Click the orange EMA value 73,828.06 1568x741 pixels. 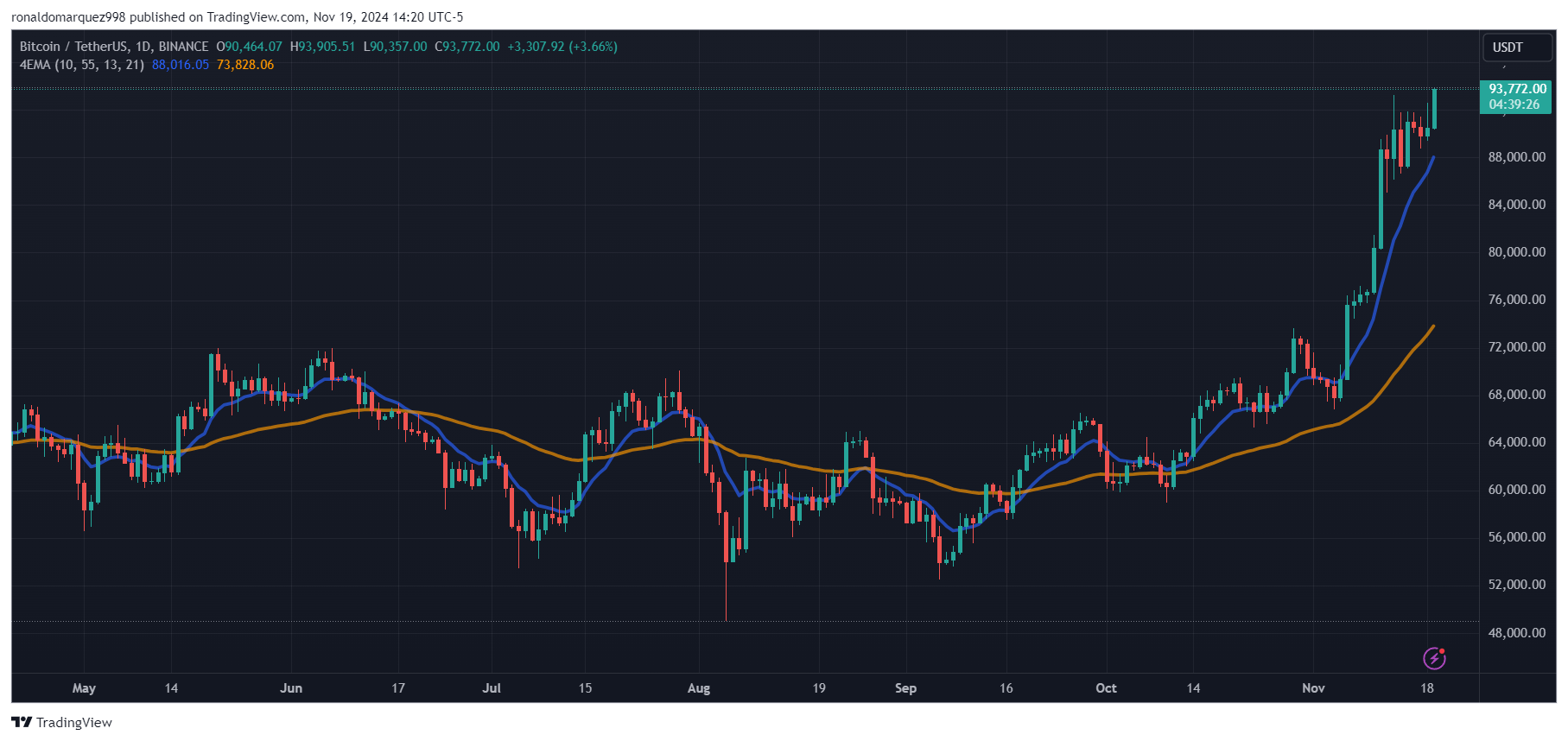point(245,65)
